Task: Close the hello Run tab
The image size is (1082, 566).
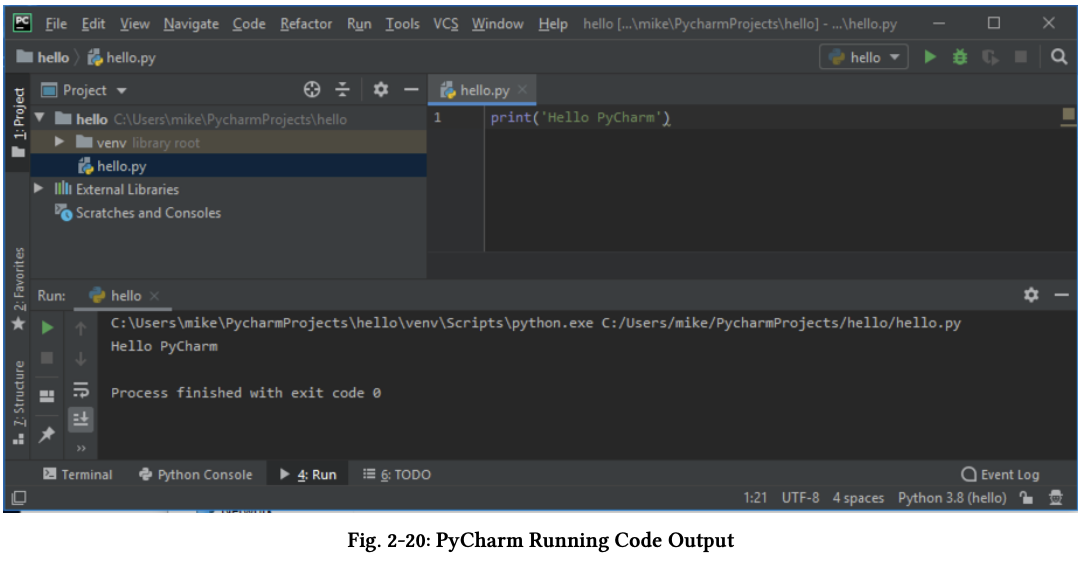Action: (x=155, y=295)
